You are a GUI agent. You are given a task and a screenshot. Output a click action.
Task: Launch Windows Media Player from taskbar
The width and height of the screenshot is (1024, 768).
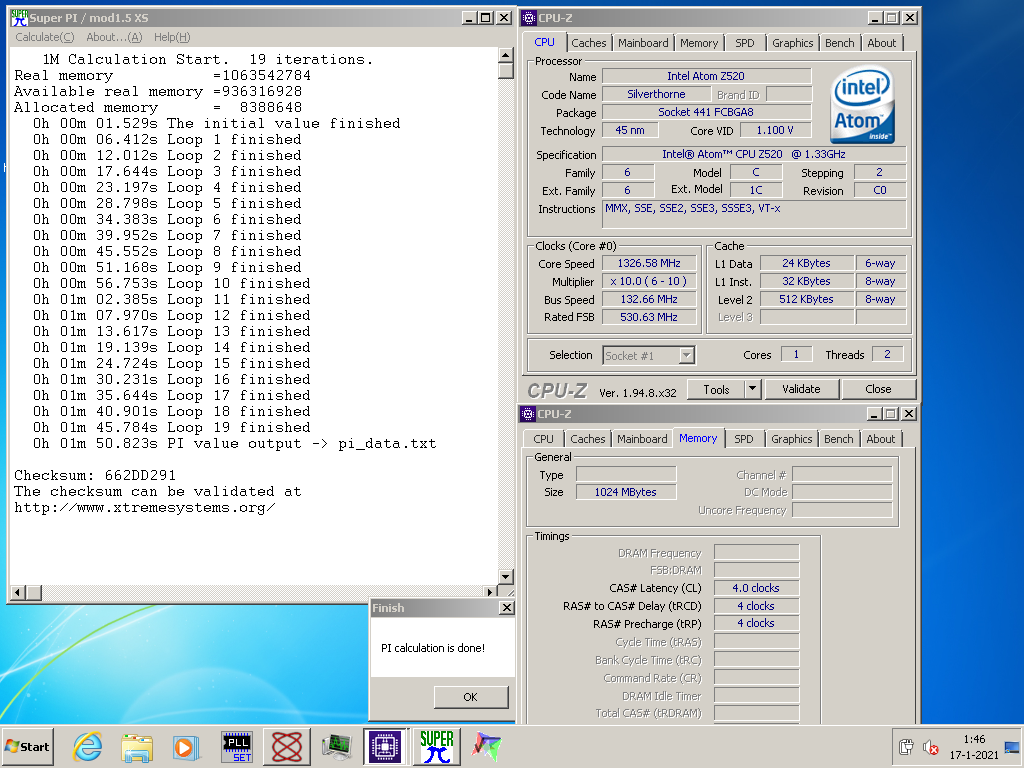tap(186, 747)
